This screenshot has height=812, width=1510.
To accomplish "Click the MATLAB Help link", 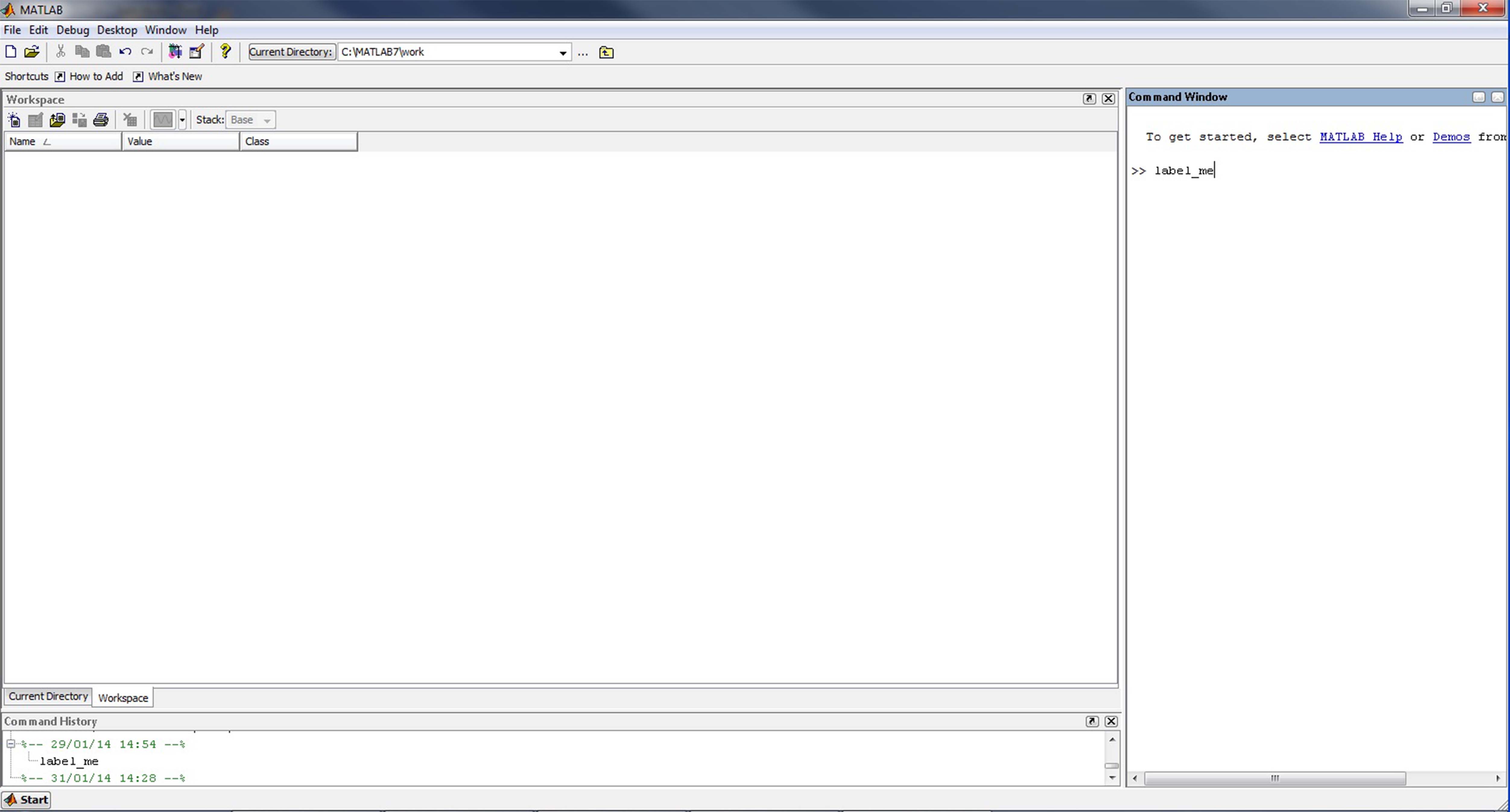I will click(1360, 137).
